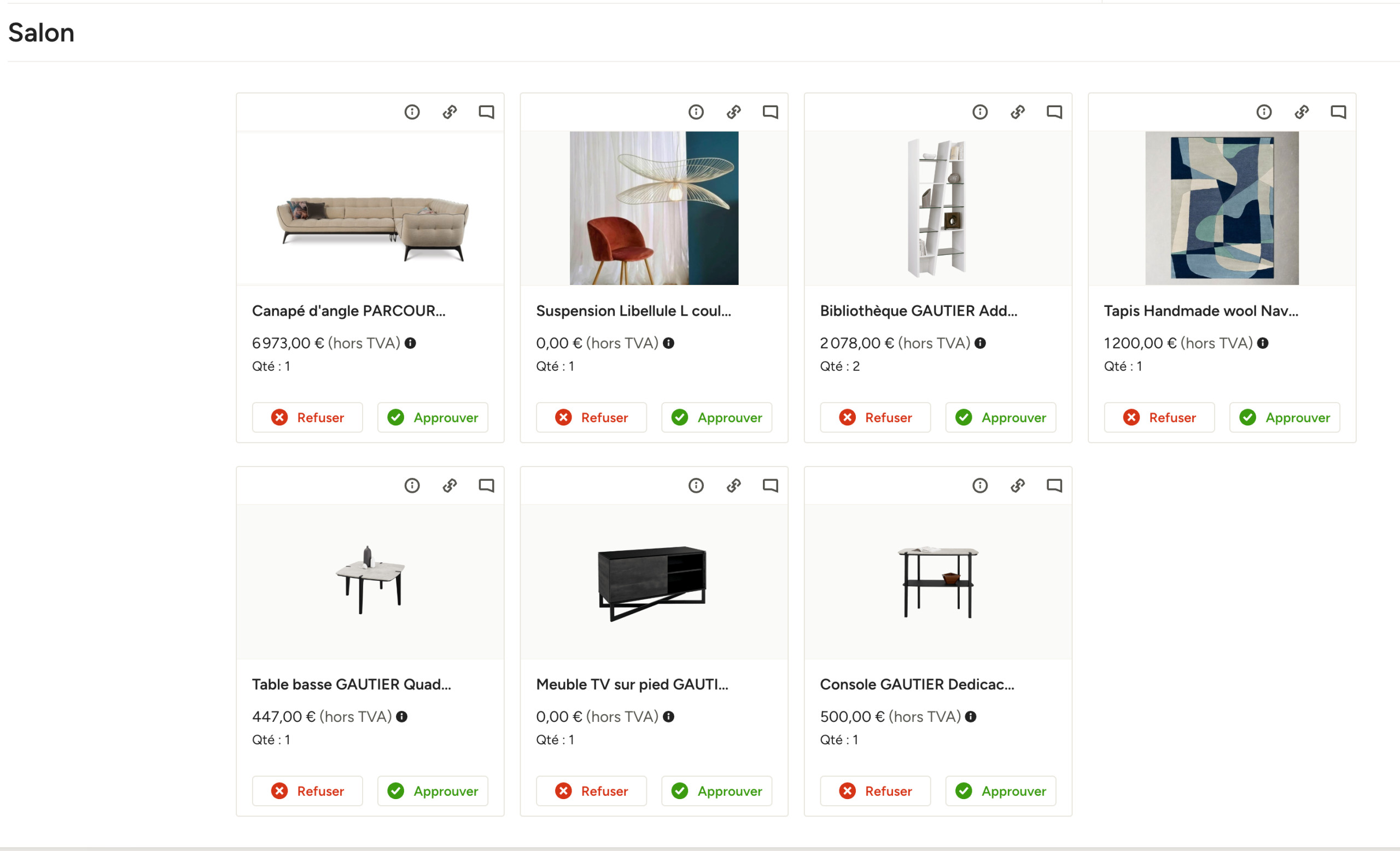Approve the Table basse GAUTIER item
The height and width of the screenshot is (851, 1400).
(x=433, y=791)
